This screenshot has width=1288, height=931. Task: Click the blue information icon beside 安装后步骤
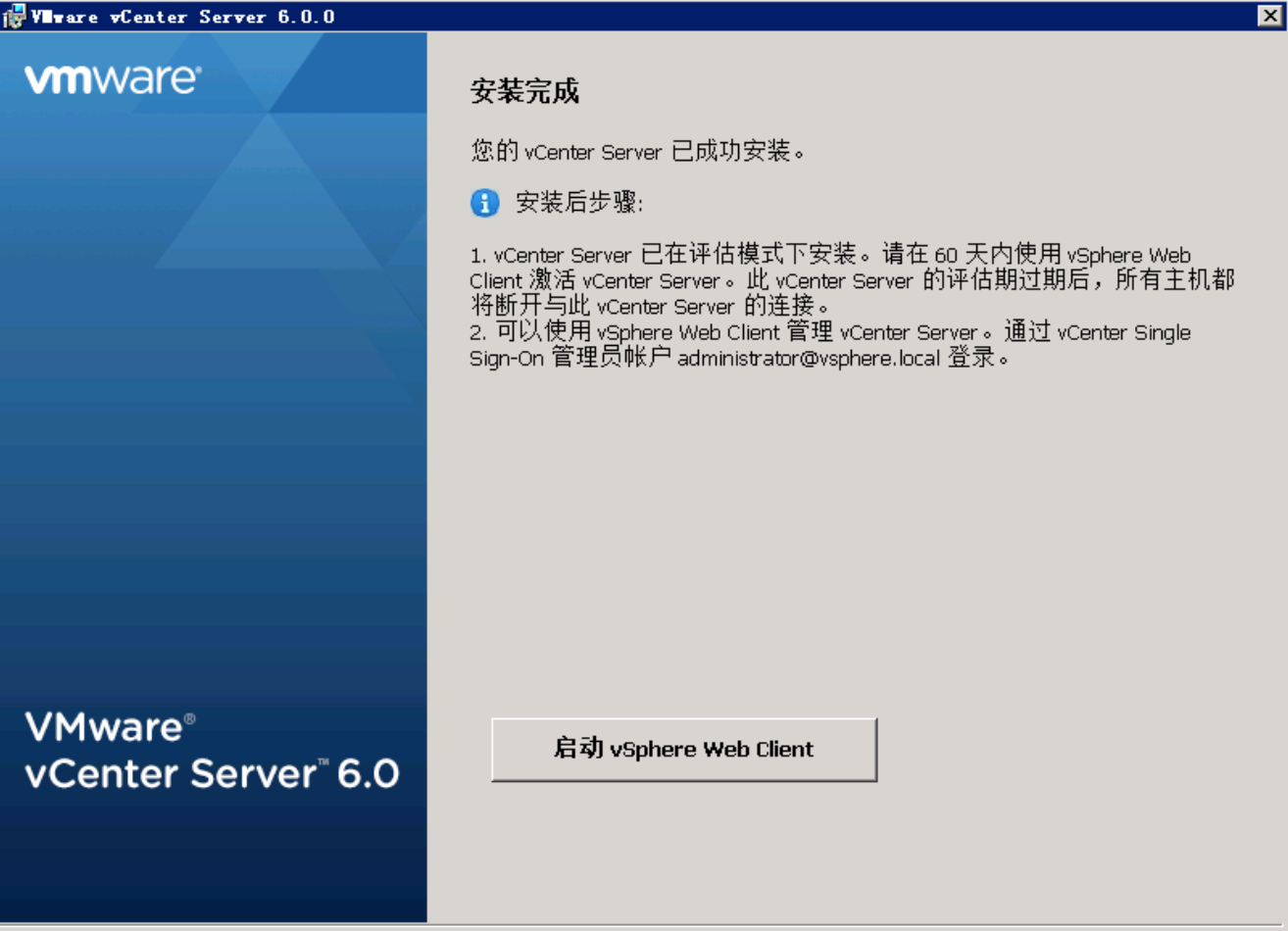tap(484, 204)
